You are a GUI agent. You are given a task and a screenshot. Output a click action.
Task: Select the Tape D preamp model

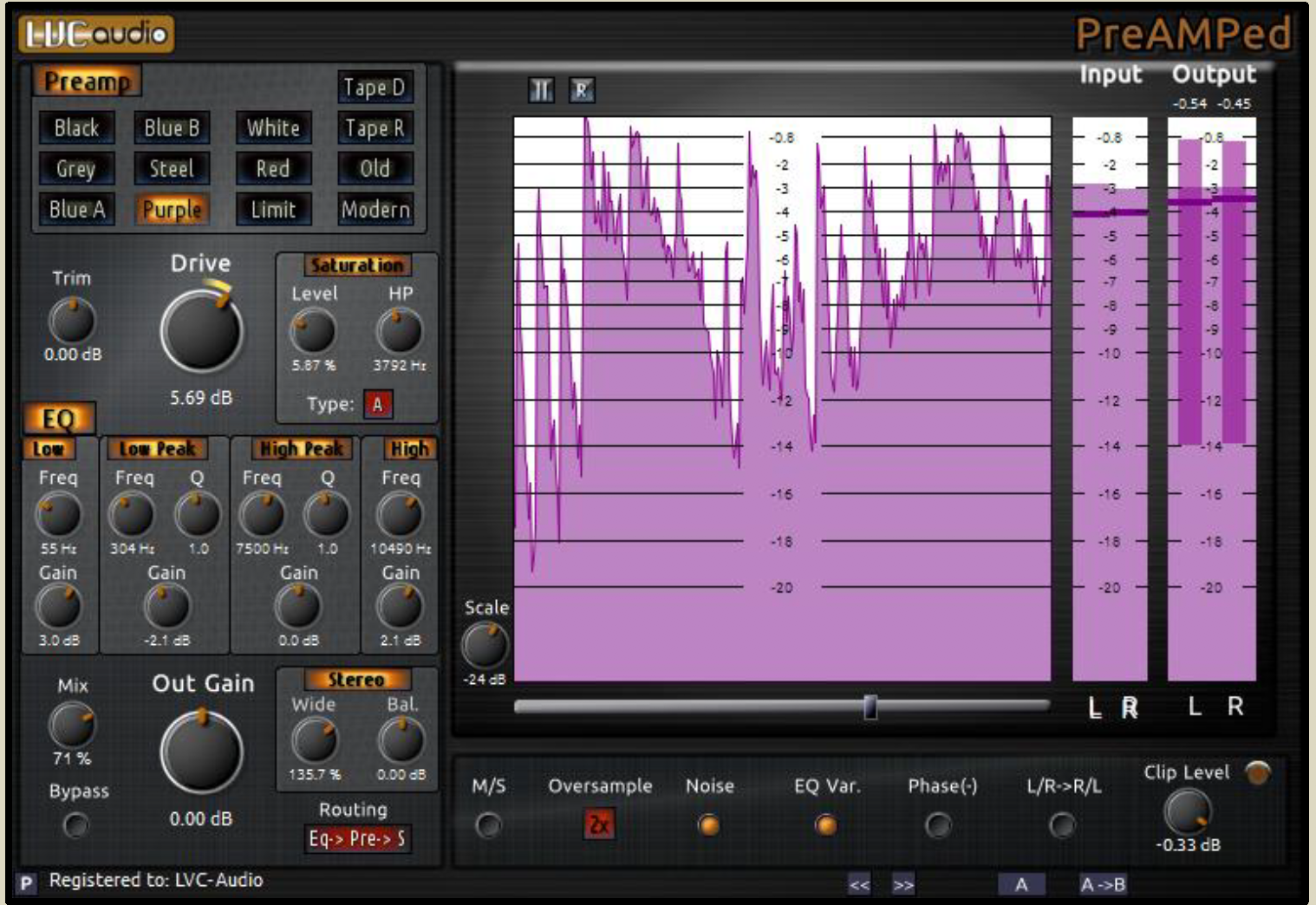tap(375, 88)
